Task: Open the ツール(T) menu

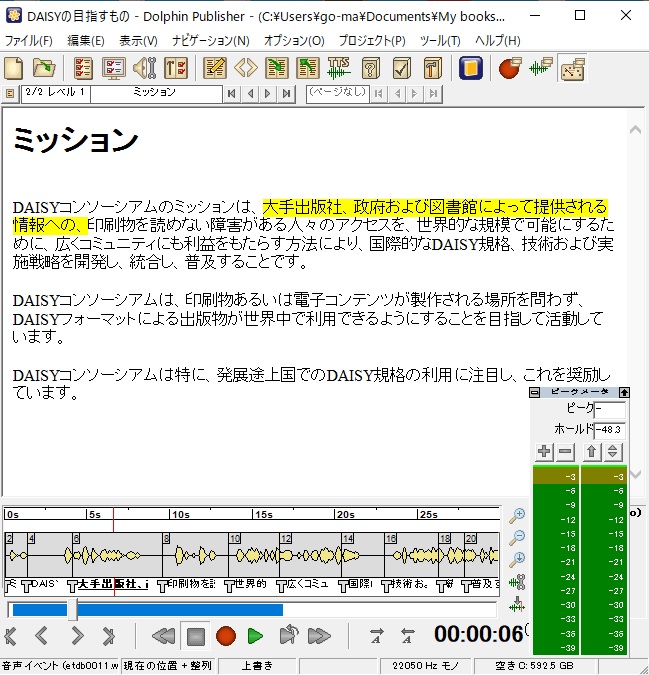Action: (440, 41)
